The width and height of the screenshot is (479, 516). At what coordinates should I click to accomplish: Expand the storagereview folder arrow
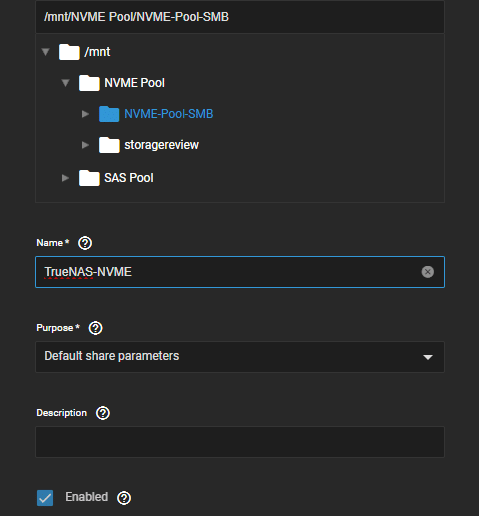(85, 145)
